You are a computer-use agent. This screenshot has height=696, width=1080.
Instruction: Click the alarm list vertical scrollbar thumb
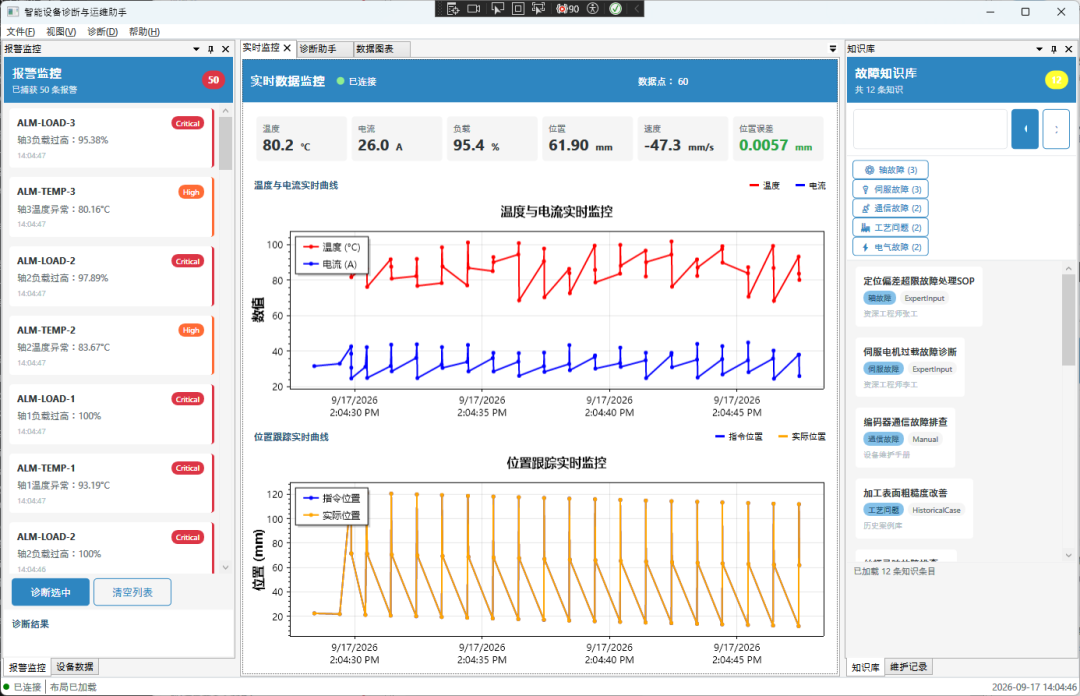coord(225,143)
